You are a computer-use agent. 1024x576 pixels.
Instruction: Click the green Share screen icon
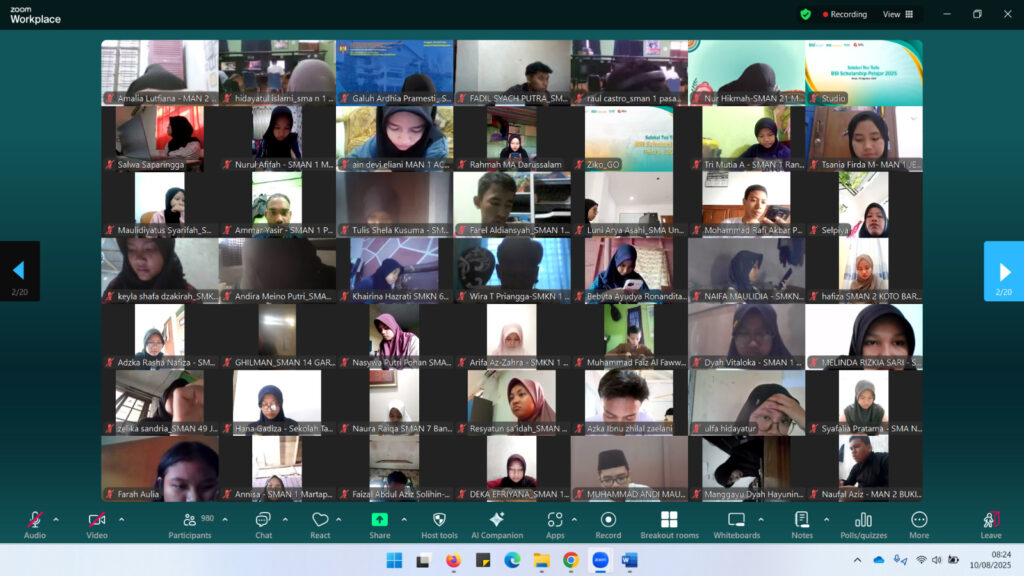tap(380, 520)
